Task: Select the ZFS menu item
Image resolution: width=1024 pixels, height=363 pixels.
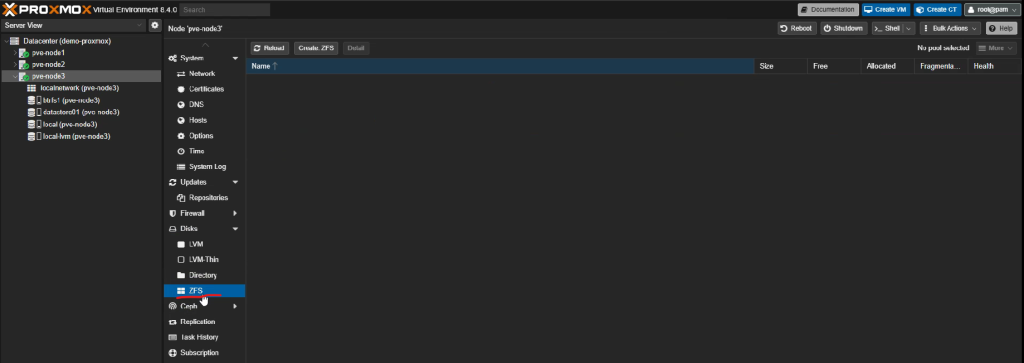Action: coord(204,291)
